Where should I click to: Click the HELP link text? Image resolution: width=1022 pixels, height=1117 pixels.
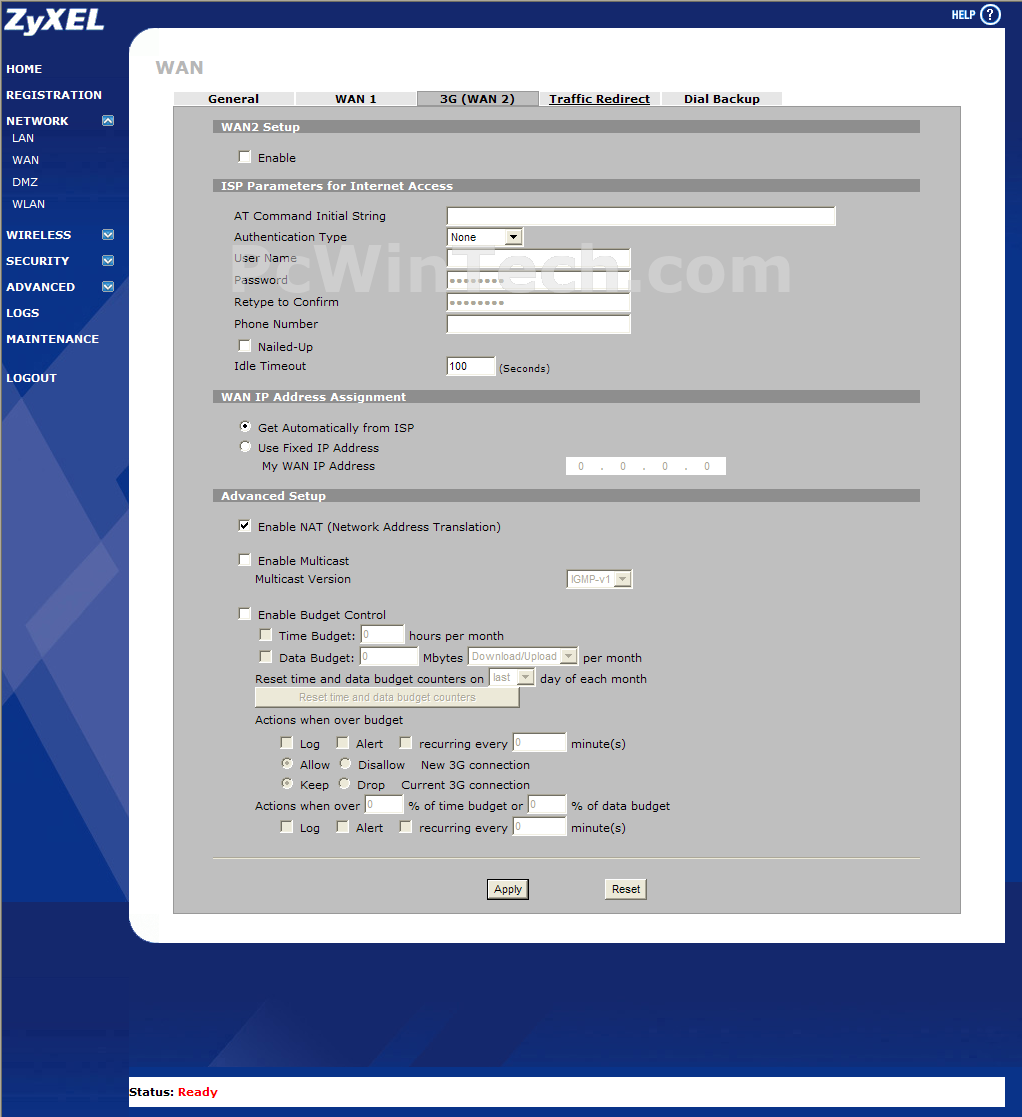coord(964,15)
